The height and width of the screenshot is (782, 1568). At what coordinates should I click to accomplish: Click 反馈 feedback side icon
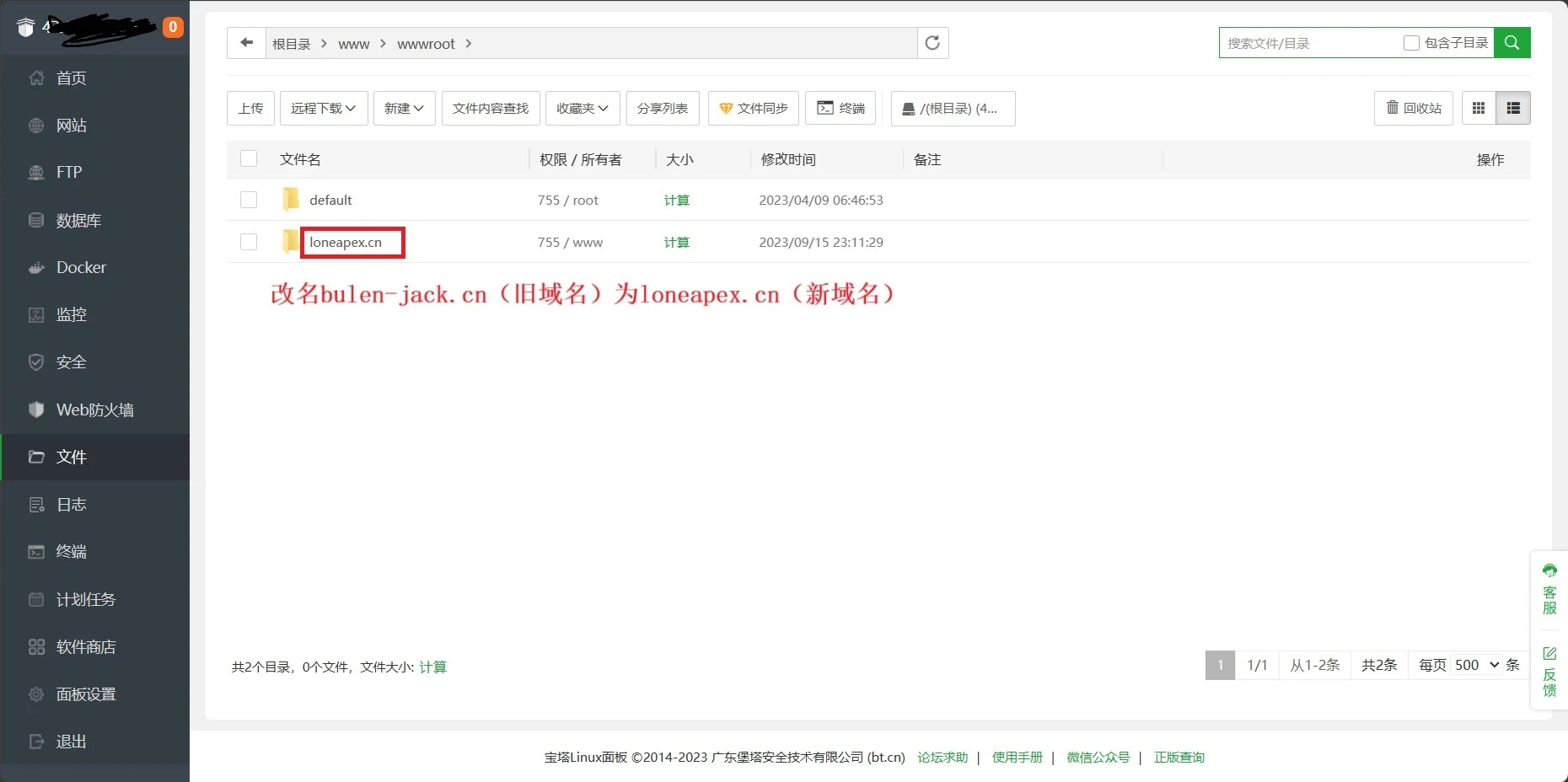click(x=1549, y=672)
